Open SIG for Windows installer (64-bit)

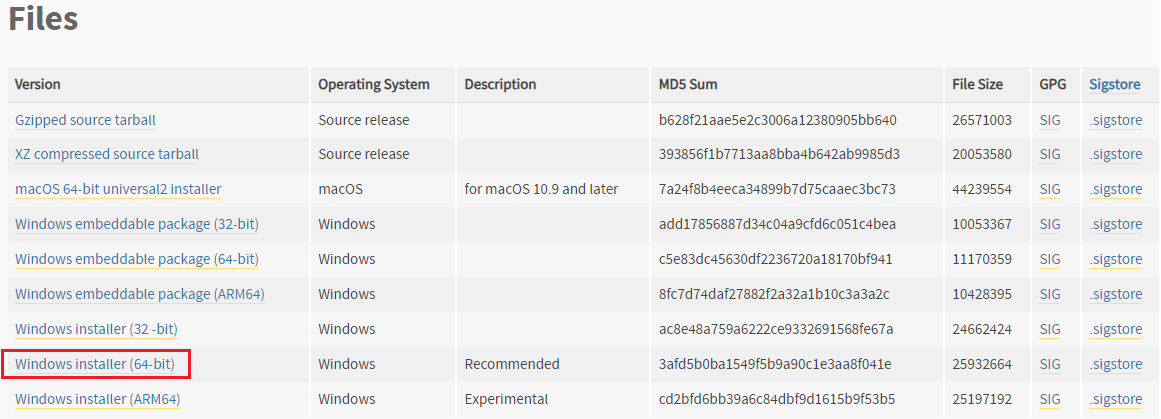tap(1050, 364)
